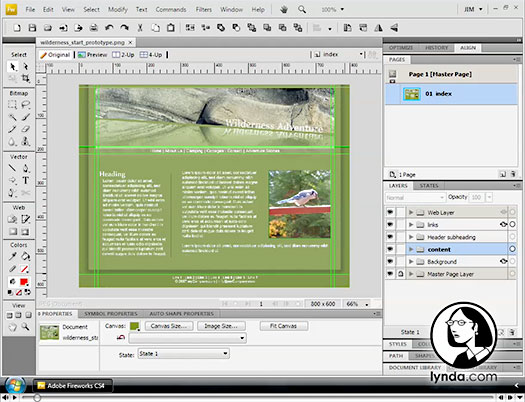Select the Eyedropper tool
525x402 pixels.
coord(13,256)
